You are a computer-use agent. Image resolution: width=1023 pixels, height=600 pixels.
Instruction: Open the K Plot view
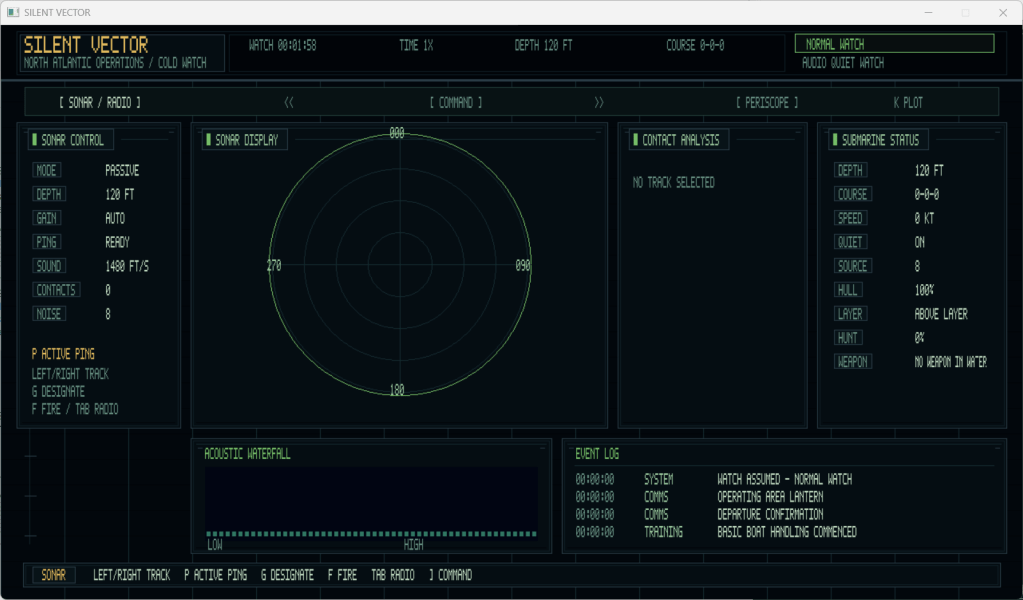pyautogui.click(x=908, y=102)
